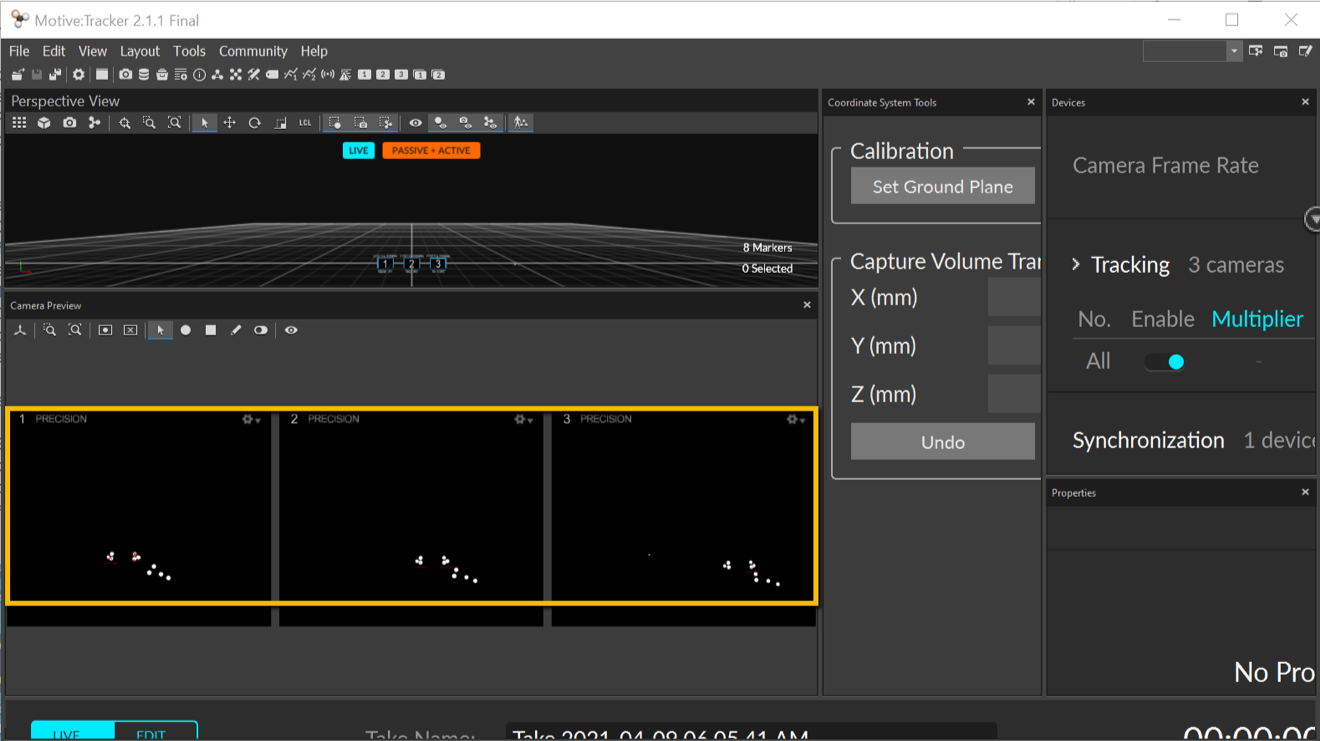Select the circle mask tool

(186, 330)
